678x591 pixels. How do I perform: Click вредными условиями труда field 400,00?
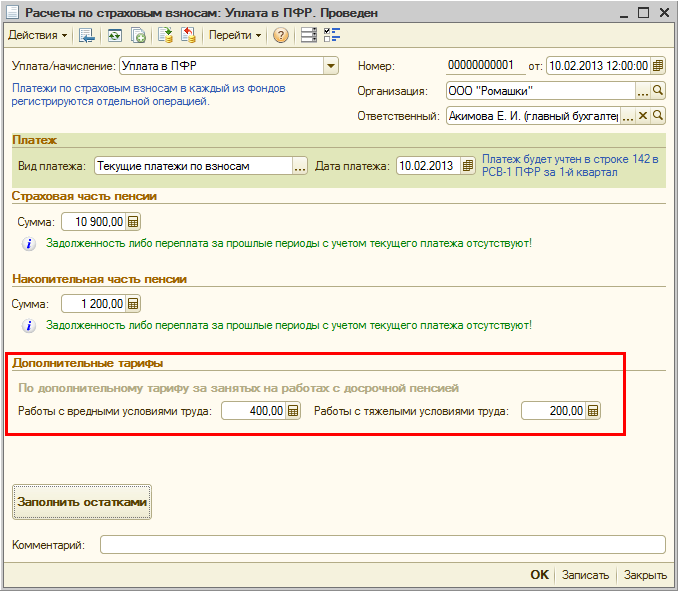254,411
